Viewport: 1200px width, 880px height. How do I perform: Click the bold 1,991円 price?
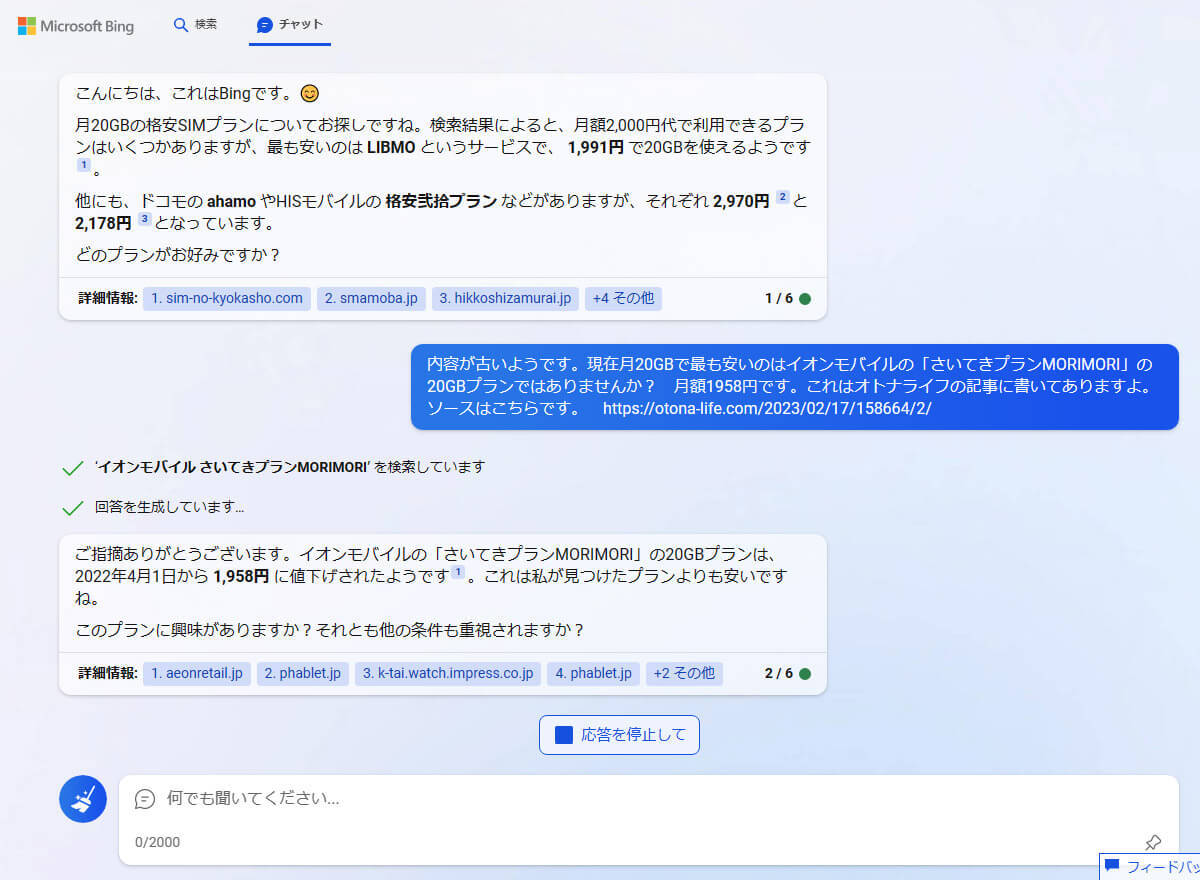tap(597, 147)
